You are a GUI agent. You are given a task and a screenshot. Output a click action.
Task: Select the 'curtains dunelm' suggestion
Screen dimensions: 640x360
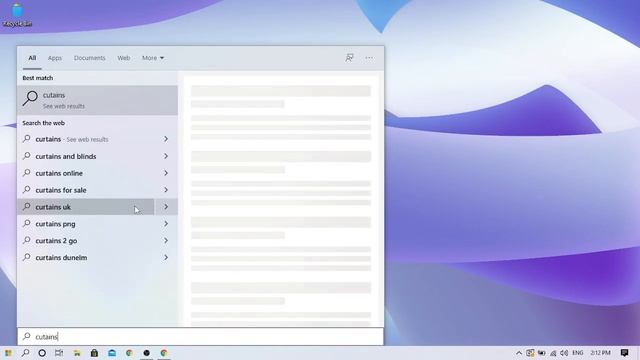86,258
